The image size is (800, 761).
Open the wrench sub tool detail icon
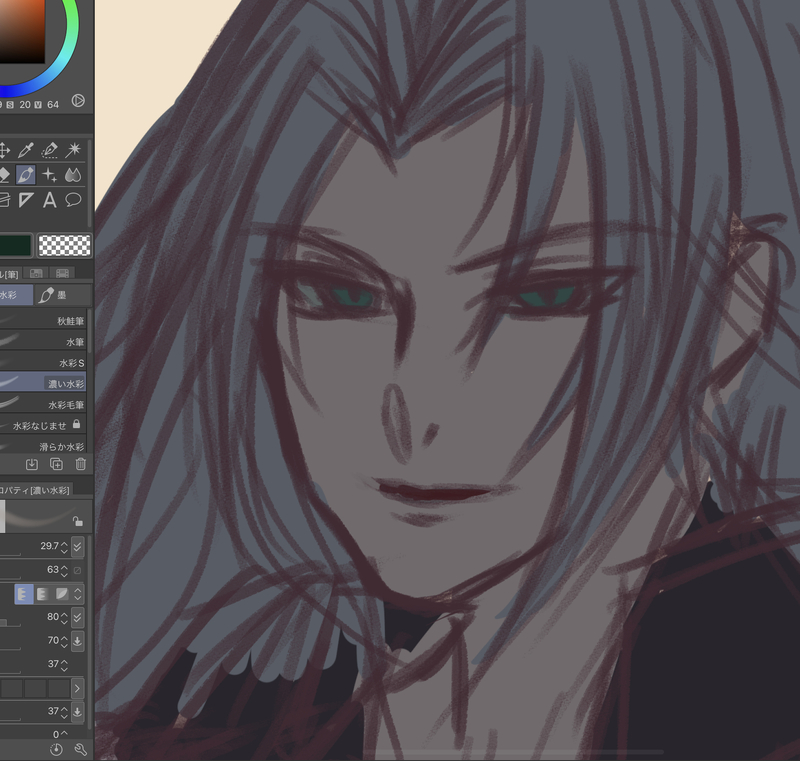tap(81, 749)
